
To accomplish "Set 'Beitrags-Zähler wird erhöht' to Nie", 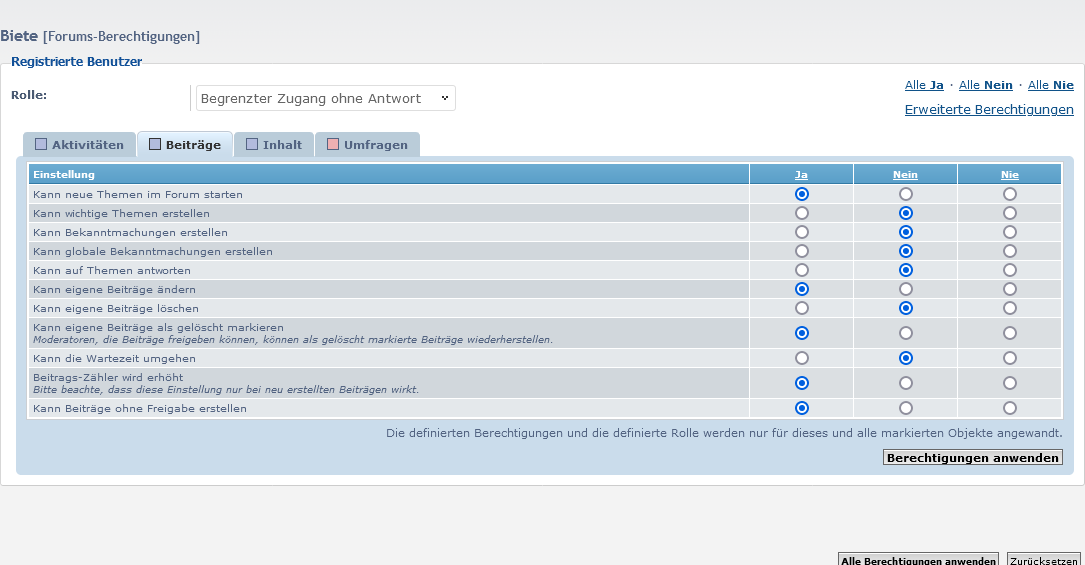I will tap(1010, 383).
